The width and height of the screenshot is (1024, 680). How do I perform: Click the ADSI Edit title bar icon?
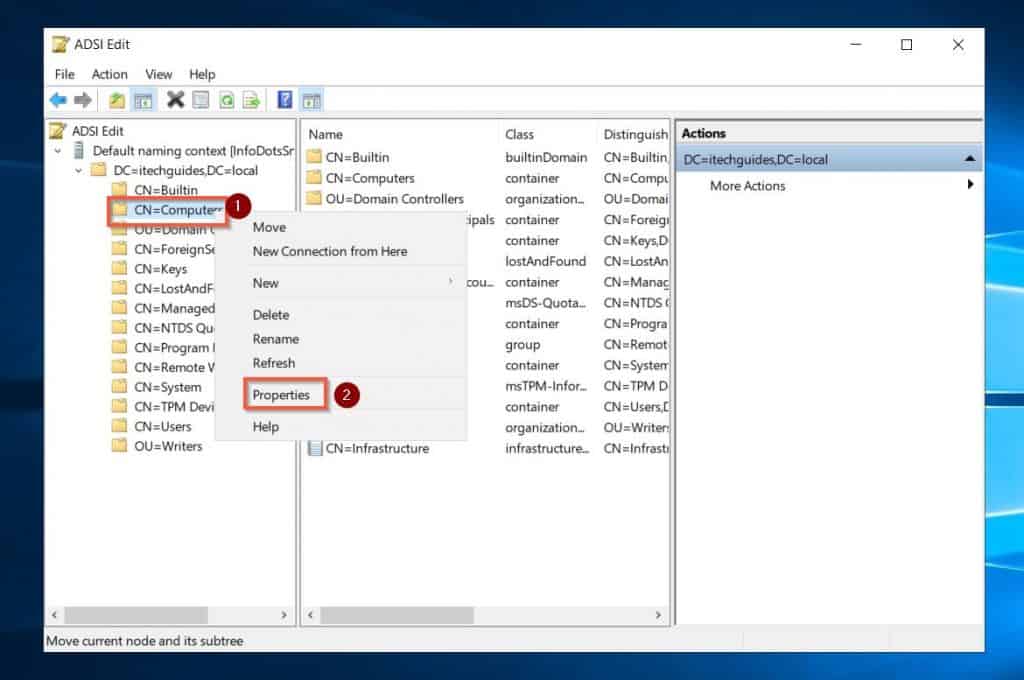(x=60, y=44)
